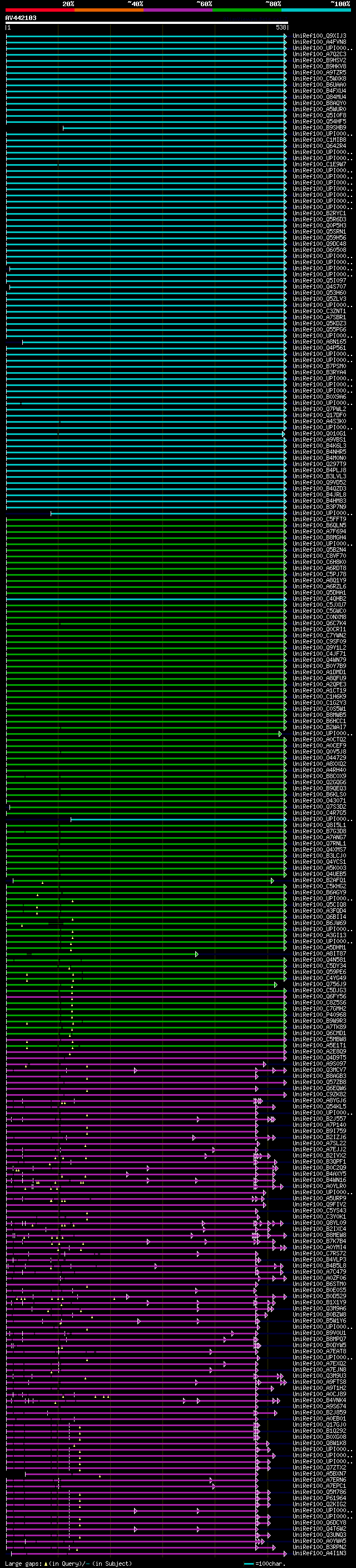Open hit UniRef100_B3P7N9
This screenshot has width=356, height=1568.
click(319, 507)
